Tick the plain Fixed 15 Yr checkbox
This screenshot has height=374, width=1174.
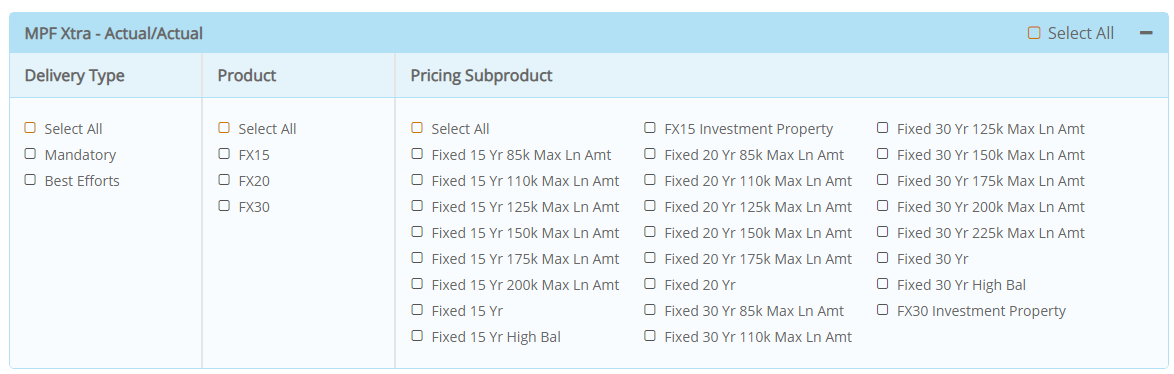pos(417,310)
